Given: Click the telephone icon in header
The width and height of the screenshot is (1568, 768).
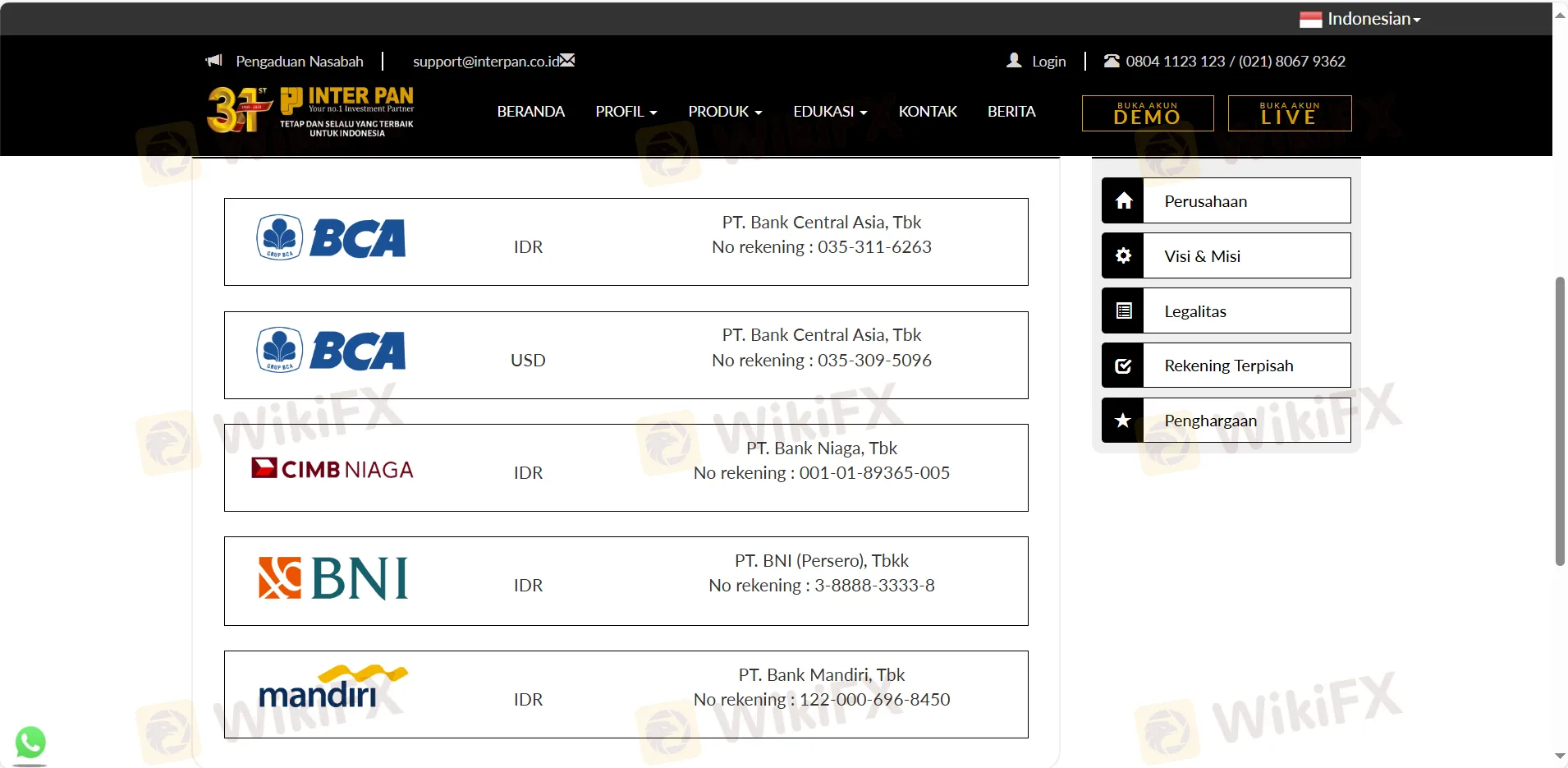Looking at the screenshot, I should 1112,61.
